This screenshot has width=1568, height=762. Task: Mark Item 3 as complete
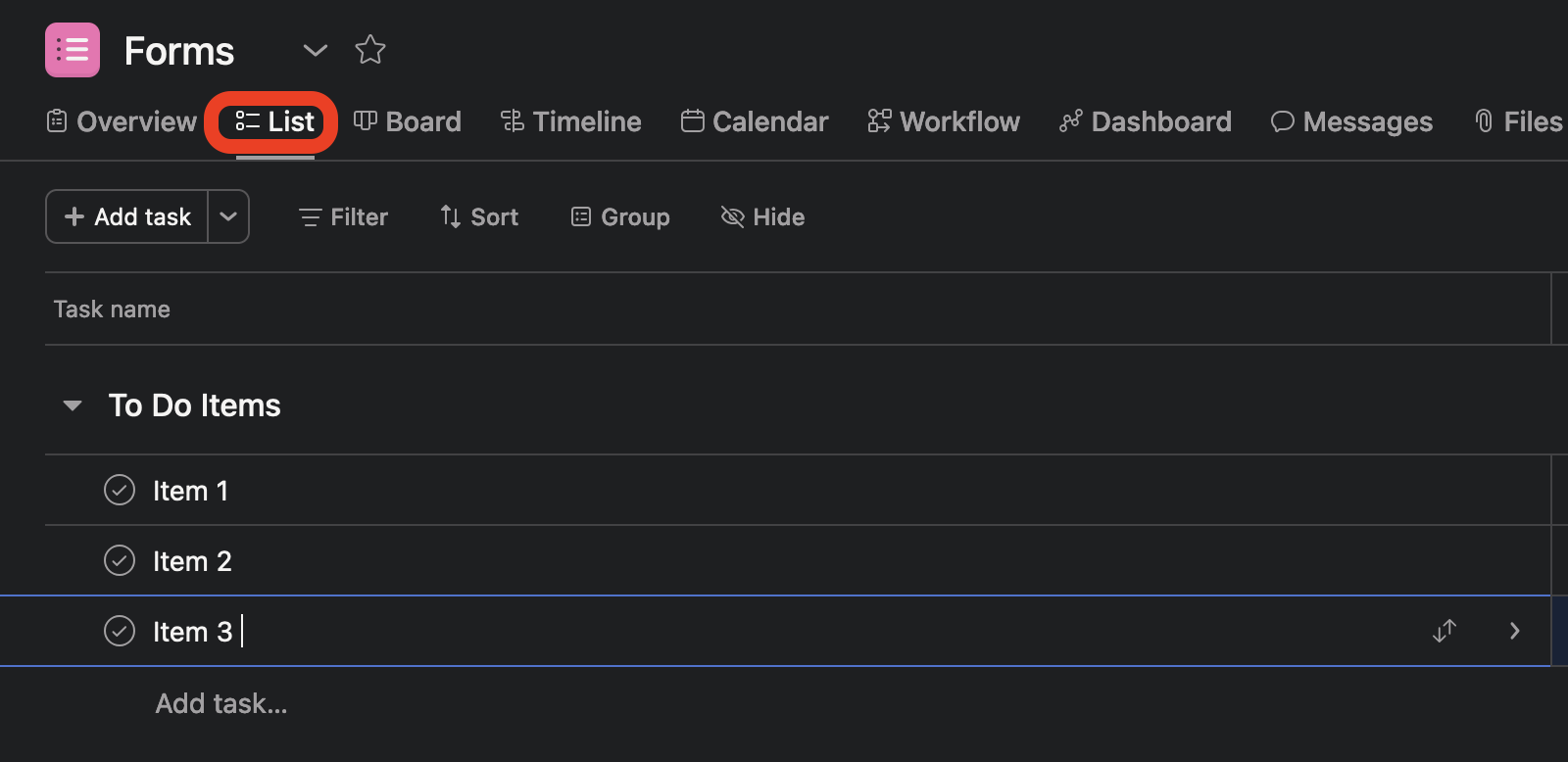(x=120, y=631)
